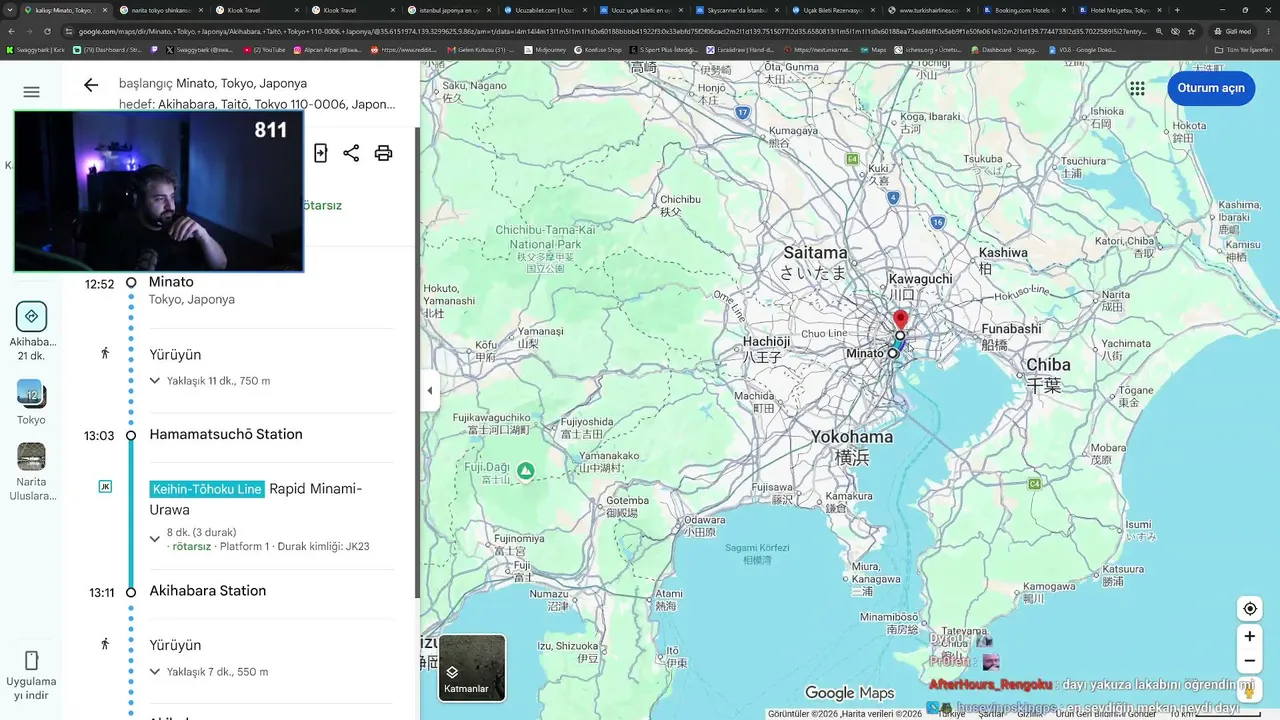Screen dimensions: 1280x720
Task: Bookmark this page with the star icon
Action: point(1191,31)
